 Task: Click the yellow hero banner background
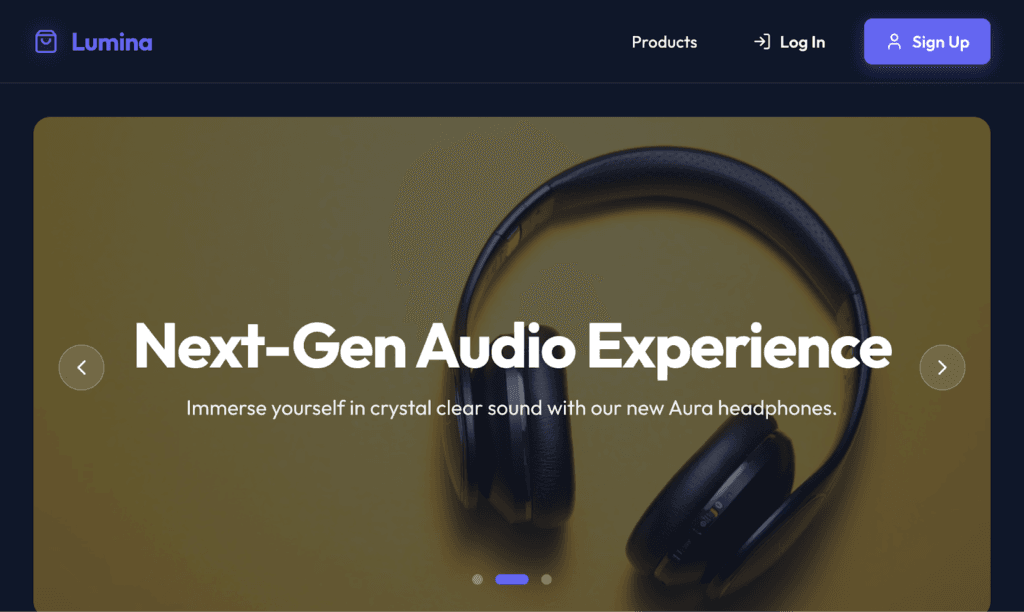coord(229,216)
